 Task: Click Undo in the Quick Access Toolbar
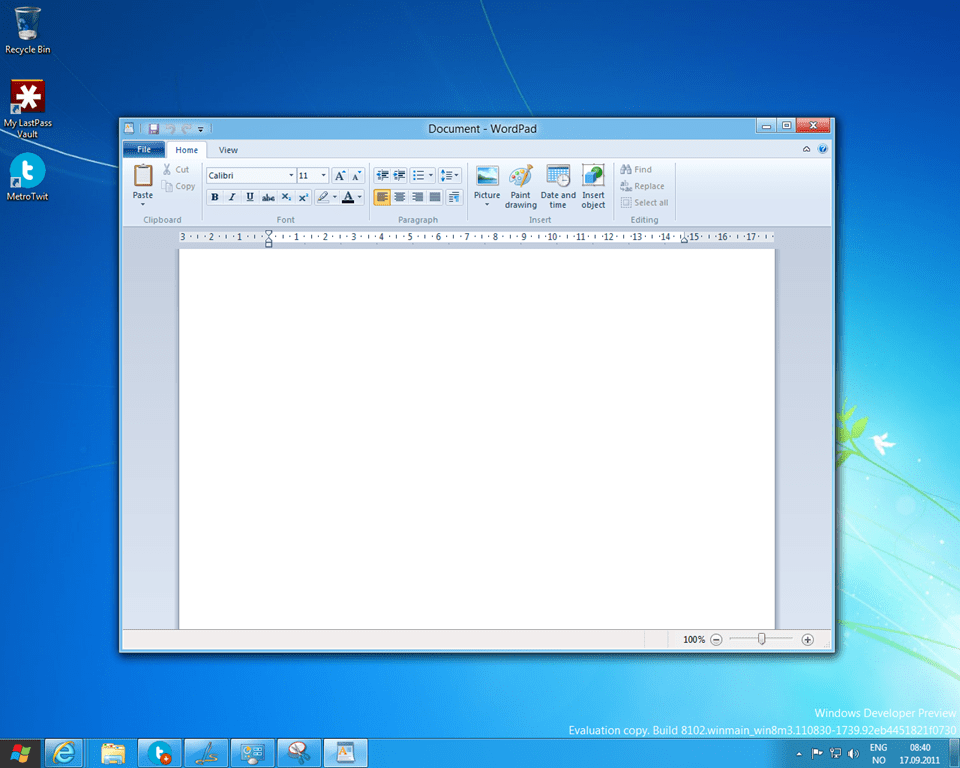[170, 129]
